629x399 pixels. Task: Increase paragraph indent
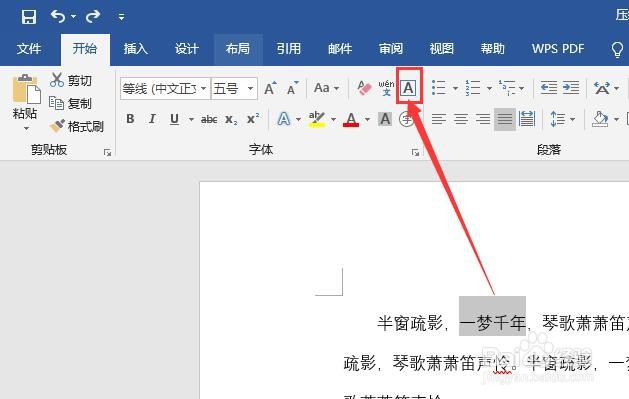coord(571,88)
